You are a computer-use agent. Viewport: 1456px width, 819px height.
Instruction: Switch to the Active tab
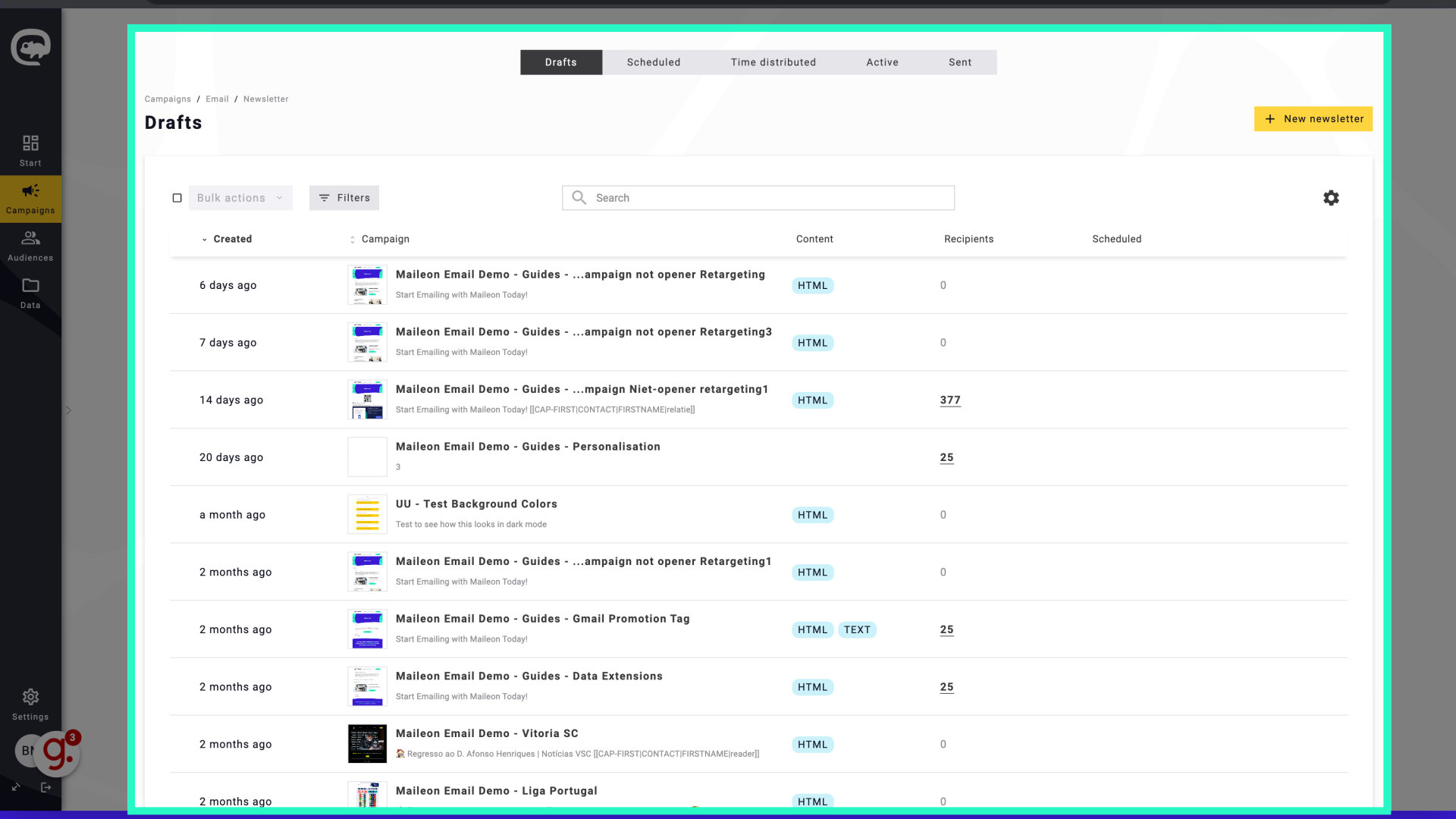[883, 62]
